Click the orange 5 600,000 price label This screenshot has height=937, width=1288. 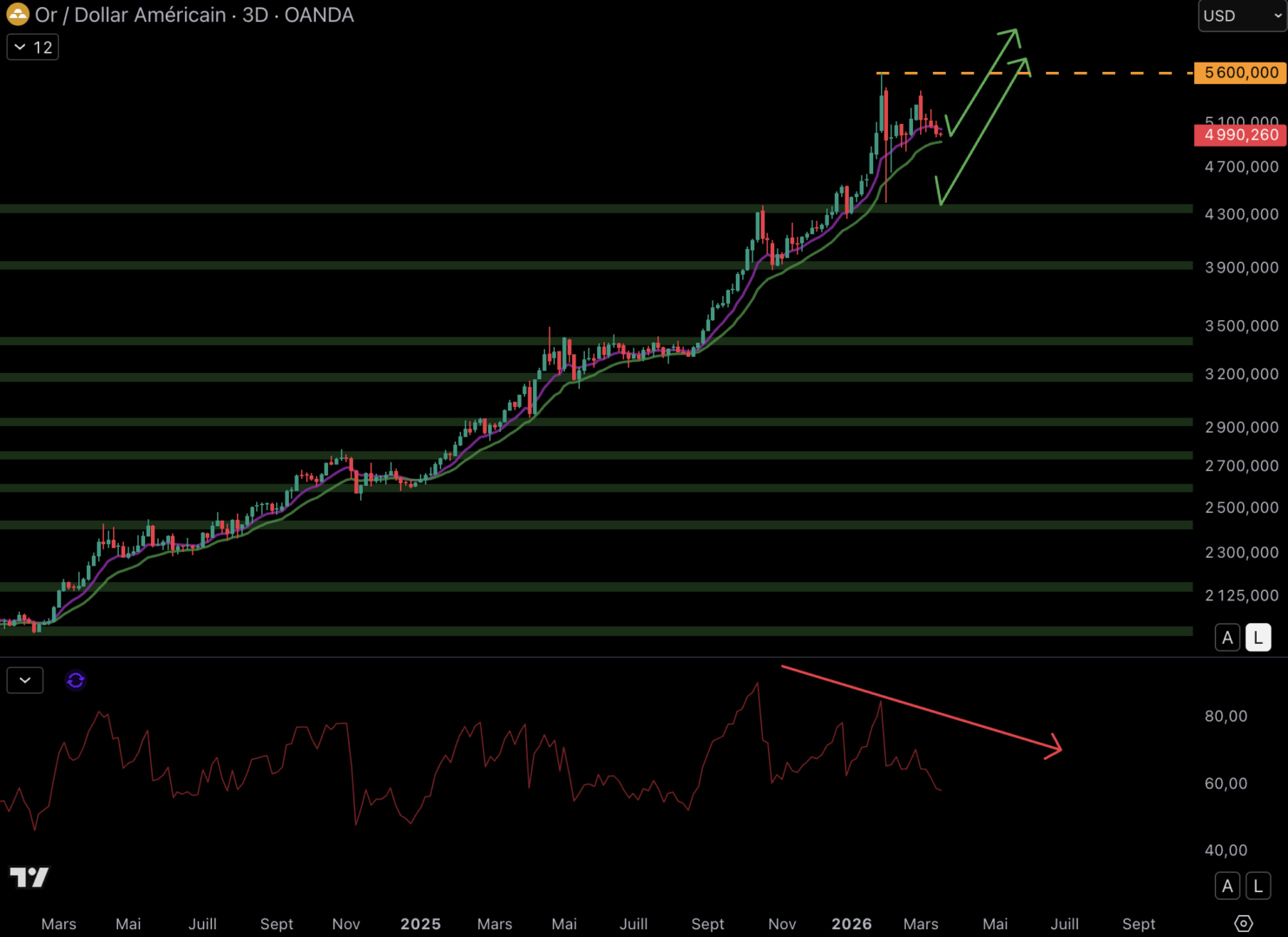[x=1240, y=73]
